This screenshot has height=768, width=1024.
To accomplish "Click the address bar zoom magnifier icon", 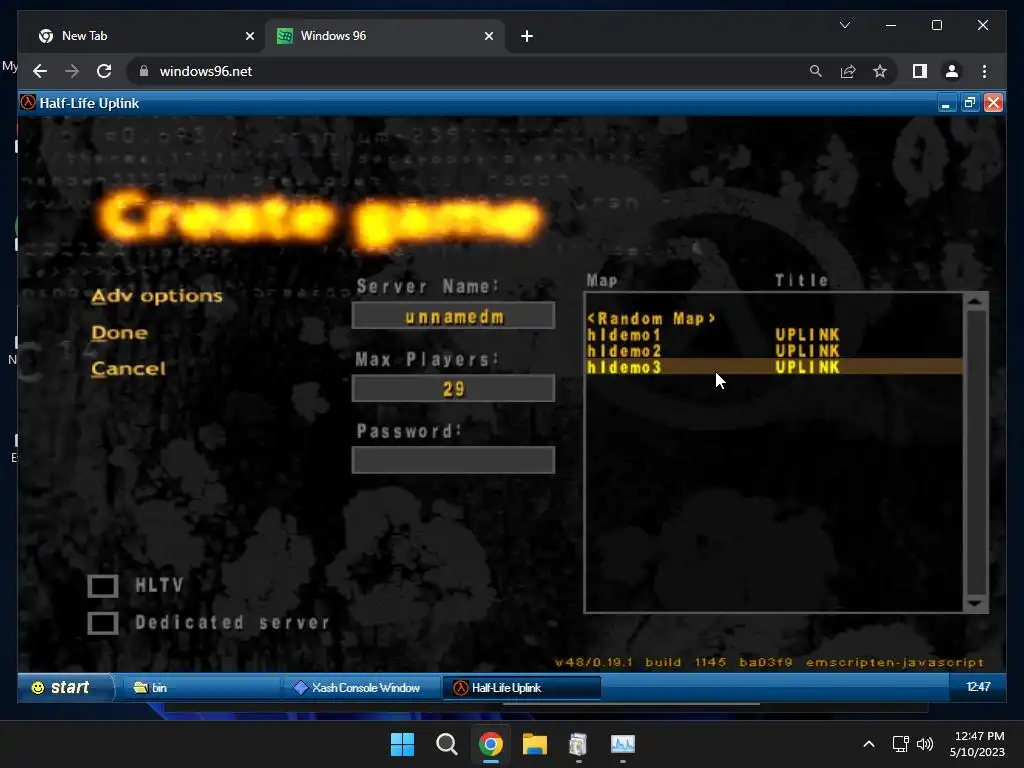I will click(816, 71).
